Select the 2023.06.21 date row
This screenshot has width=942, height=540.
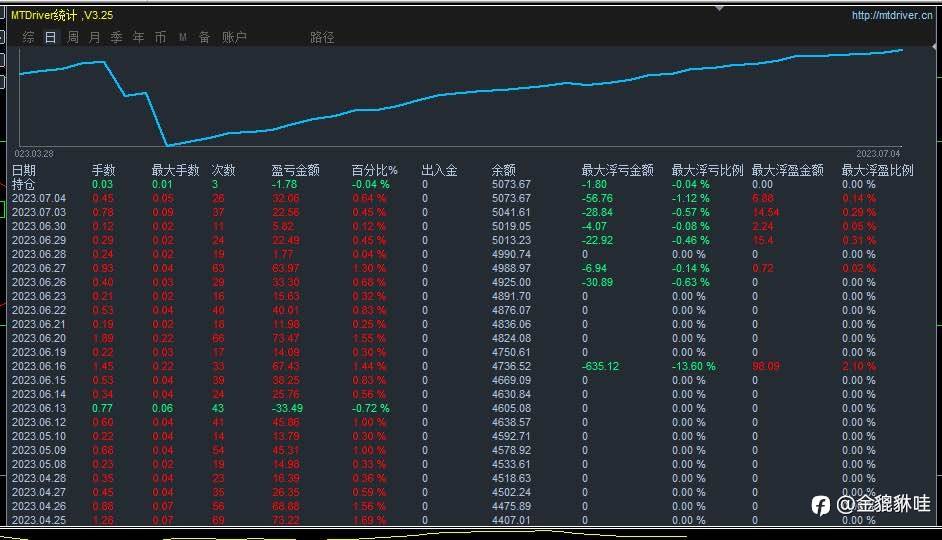[x=38, y=324]
